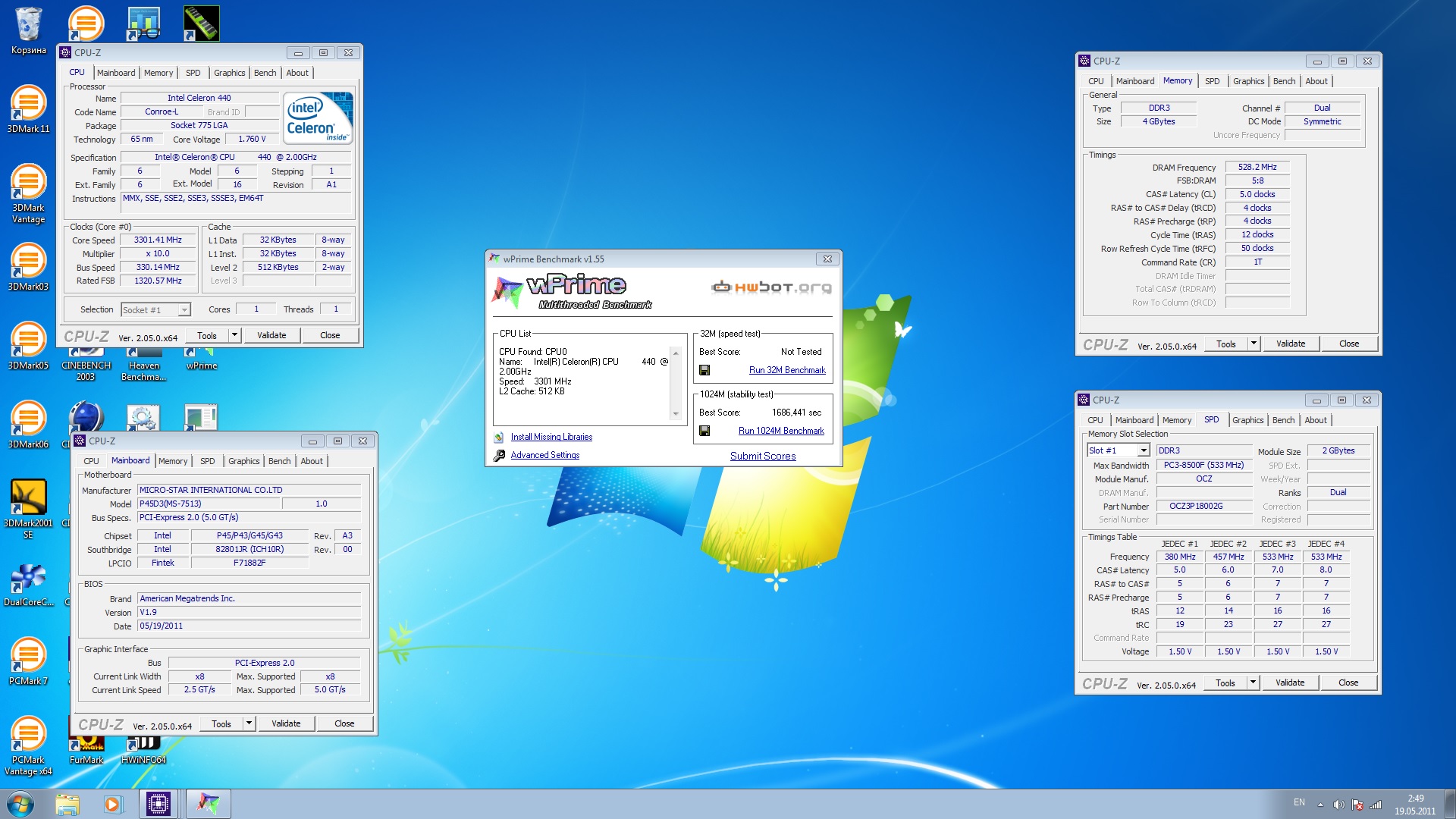1456x819 pixels.
Task: Show hidden tray icons arrow
Action: click(1320, 805)
